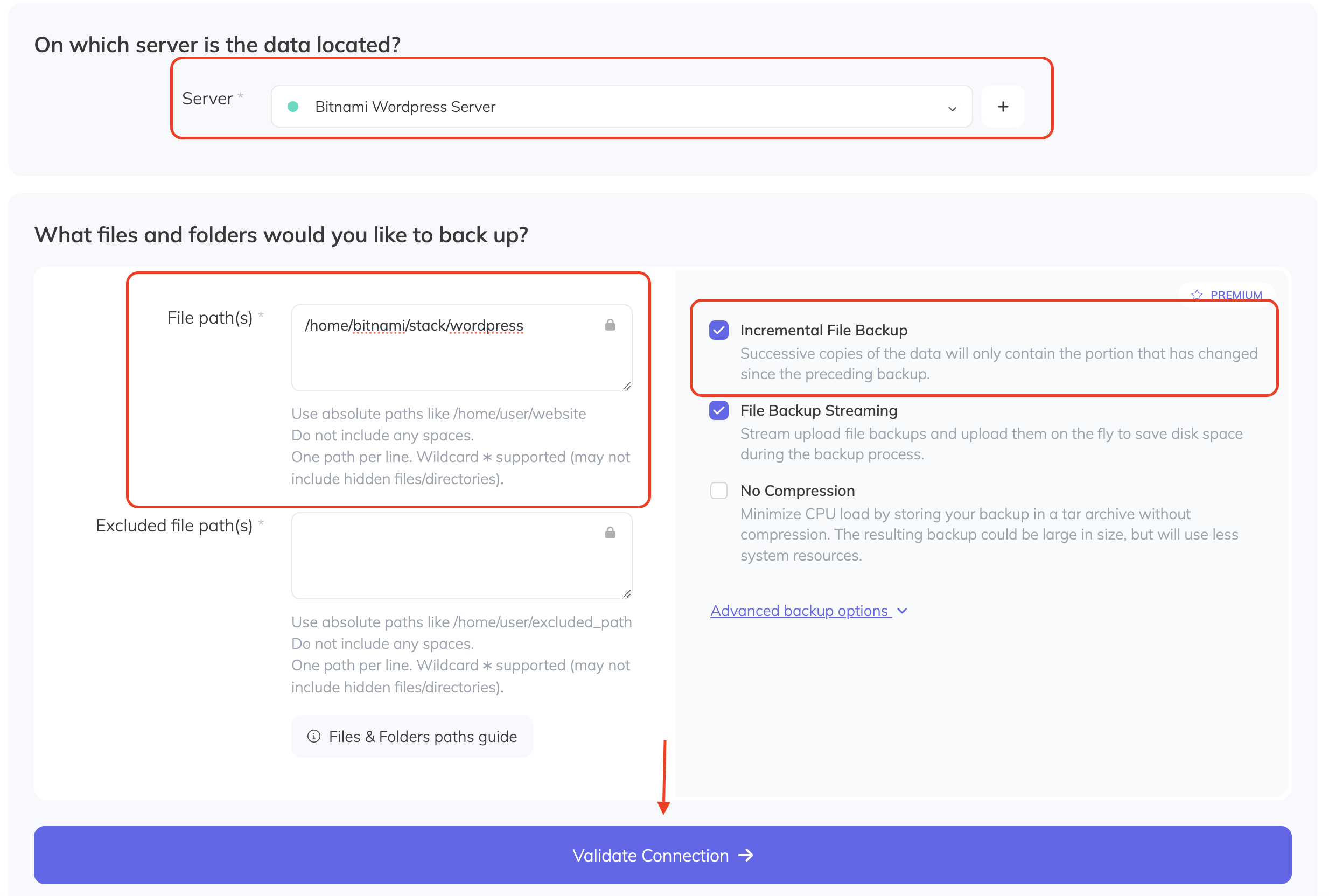Click the lock icon on File path(s) field
1329x896 pixels.
click(610, 325)
